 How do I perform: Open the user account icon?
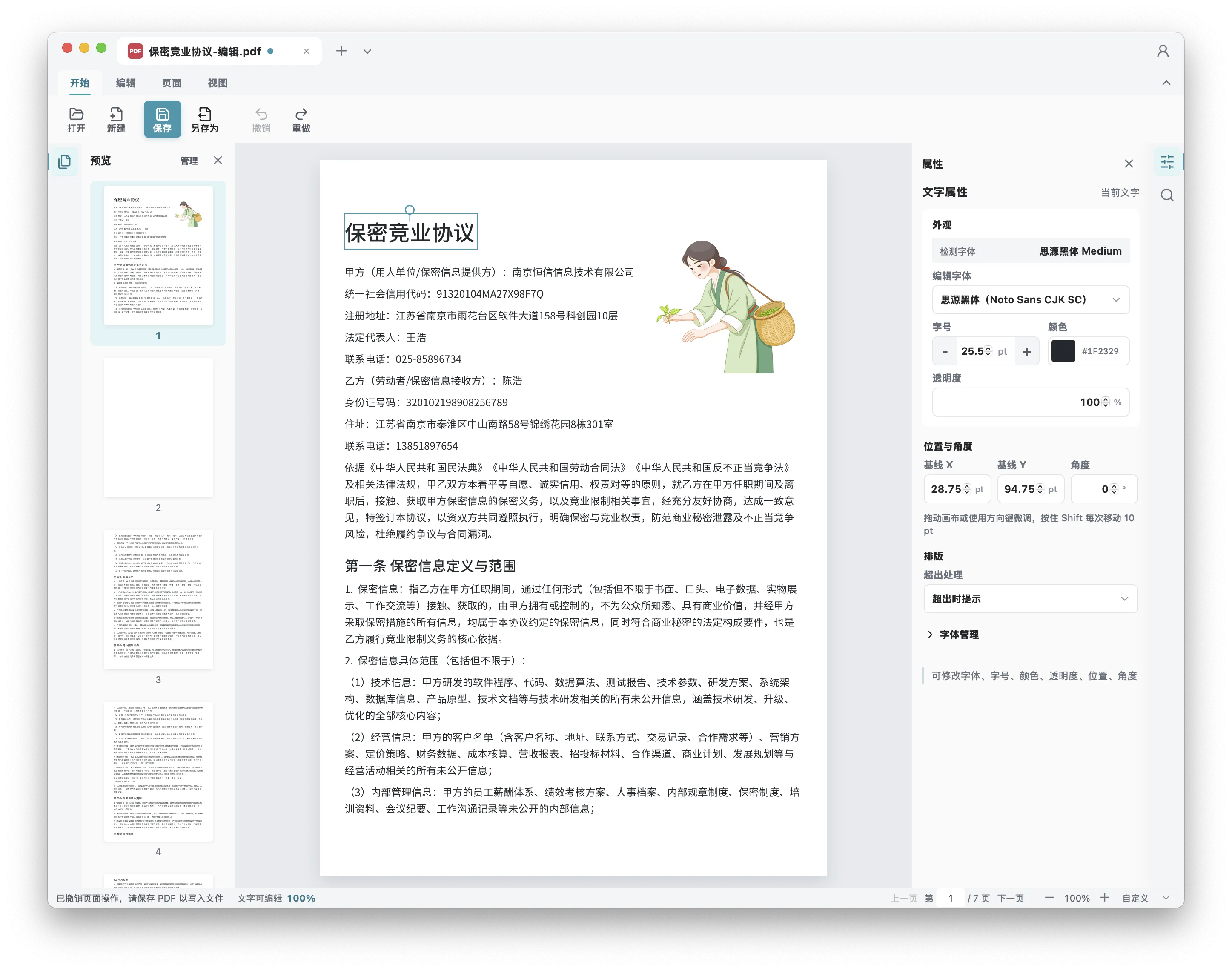coord(1163,51)
